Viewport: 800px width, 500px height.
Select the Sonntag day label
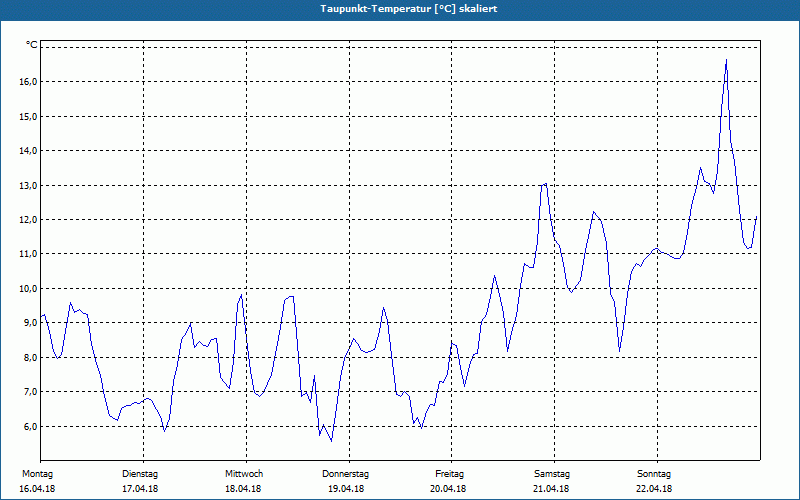654,474
